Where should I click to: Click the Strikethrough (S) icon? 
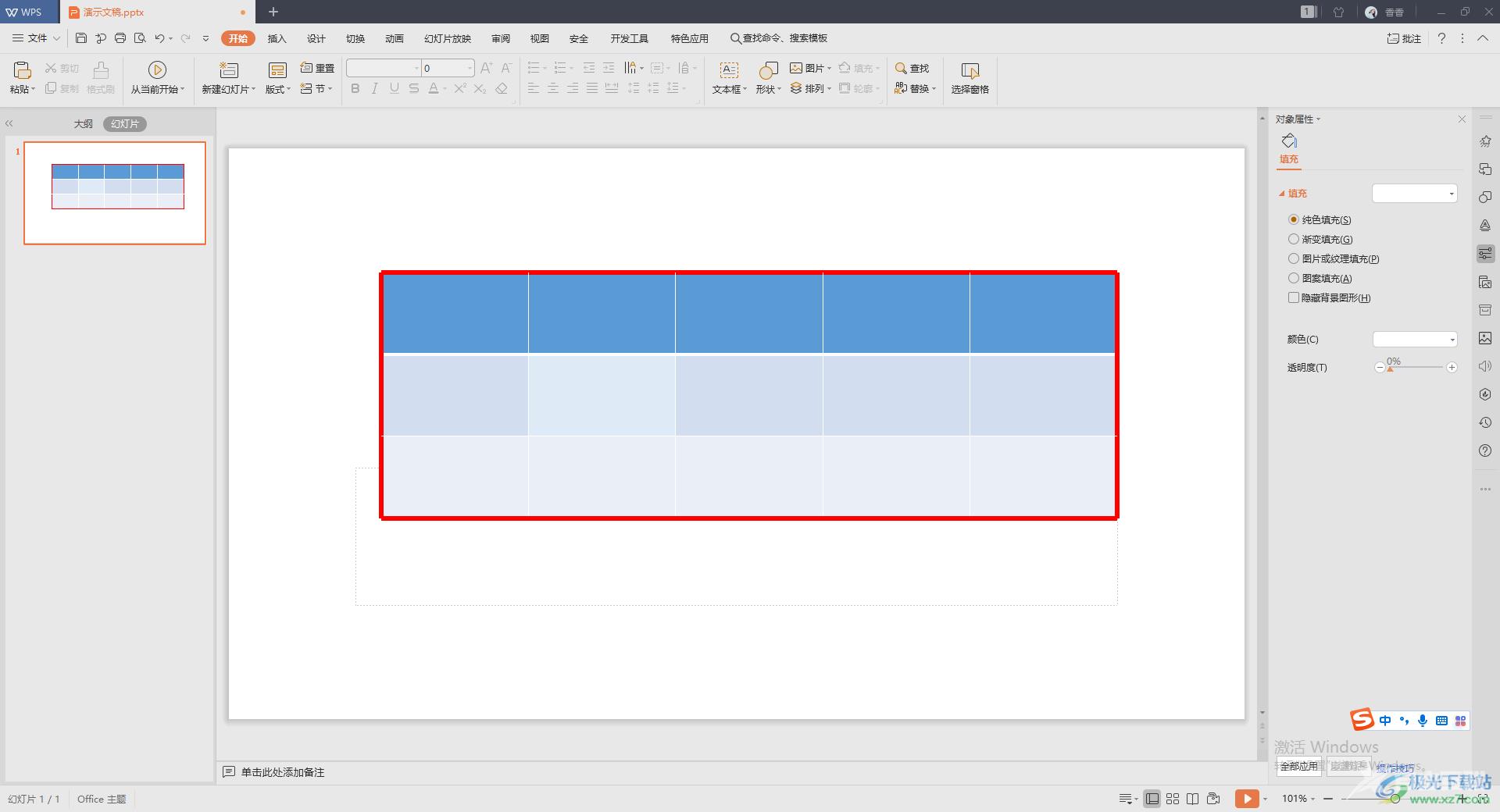pyautogui.click(x=414, y=89)
